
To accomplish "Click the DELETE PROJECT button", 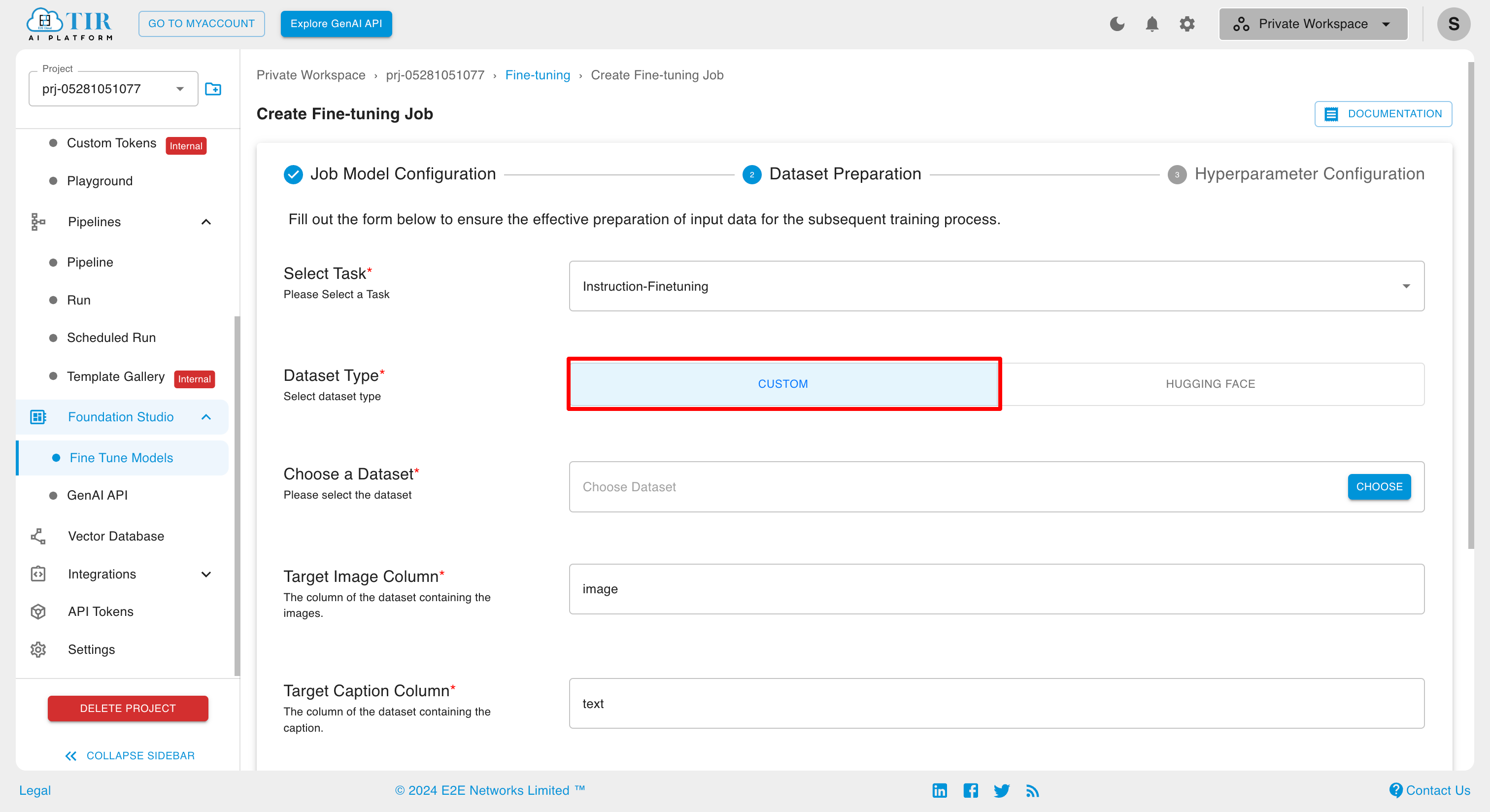I will 128,708.
